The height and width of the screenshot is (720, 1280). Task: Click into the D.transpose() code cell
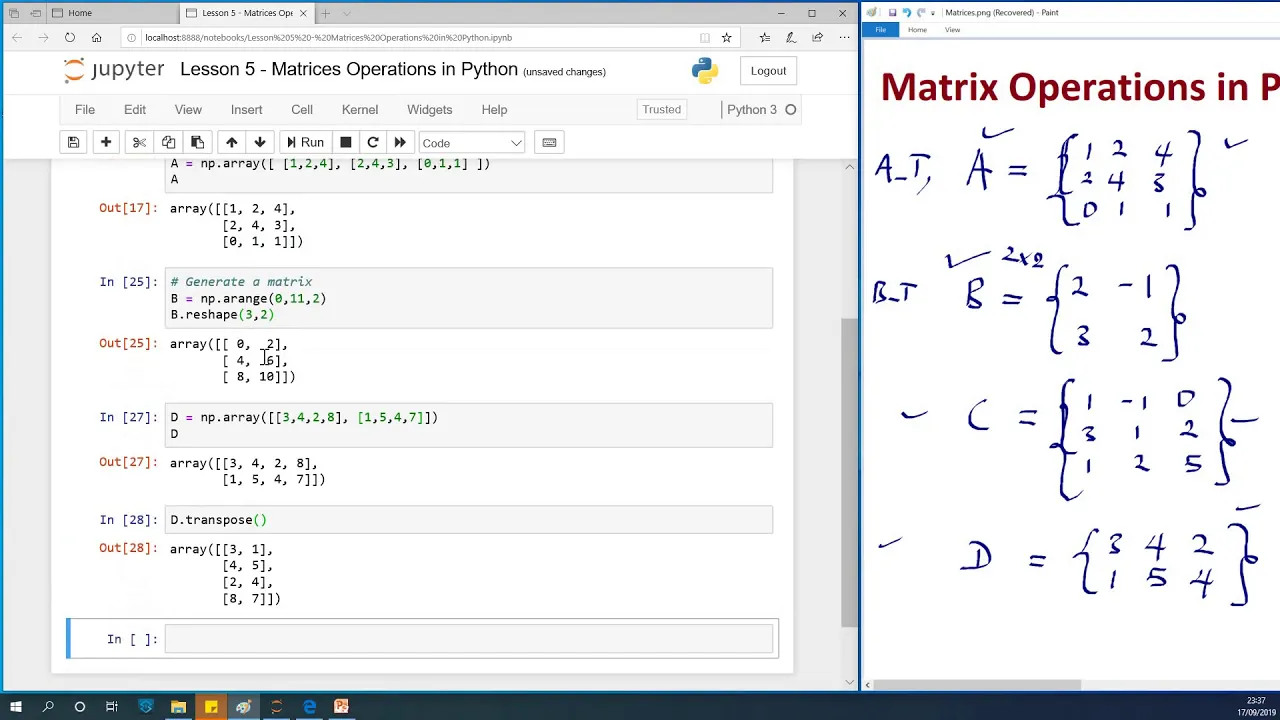[469, 520]
